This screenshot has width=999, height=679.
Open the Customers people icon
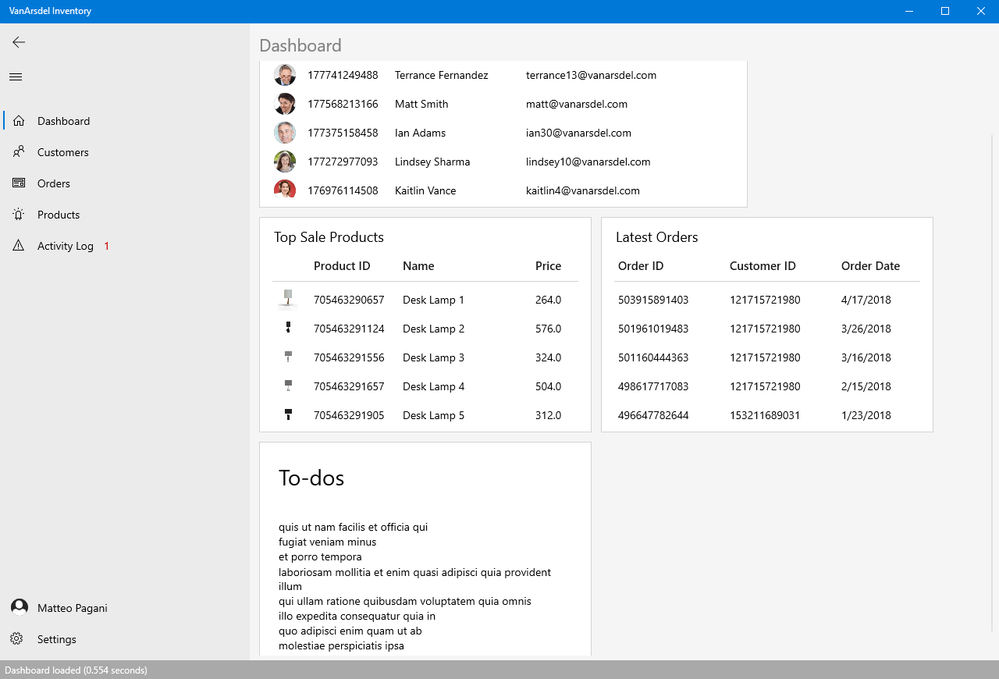(x=18, y=152)
